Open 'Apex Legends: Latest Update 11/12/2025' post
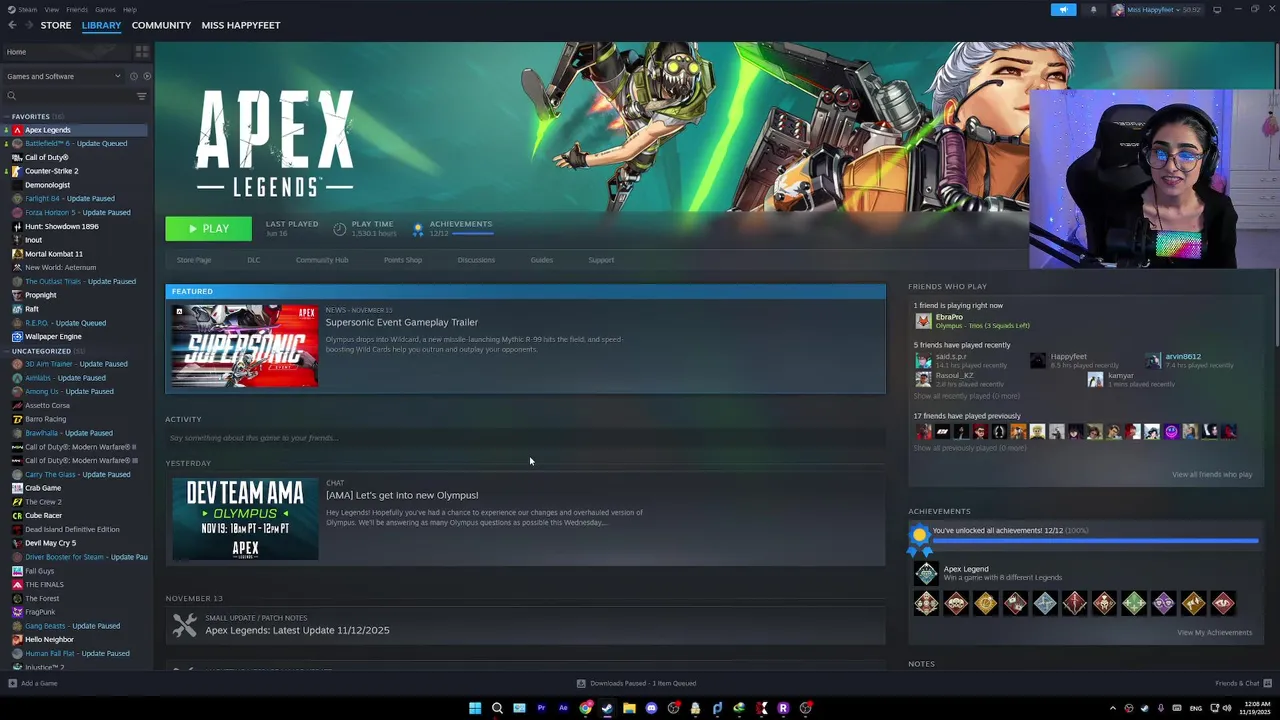 pos(297,630)
